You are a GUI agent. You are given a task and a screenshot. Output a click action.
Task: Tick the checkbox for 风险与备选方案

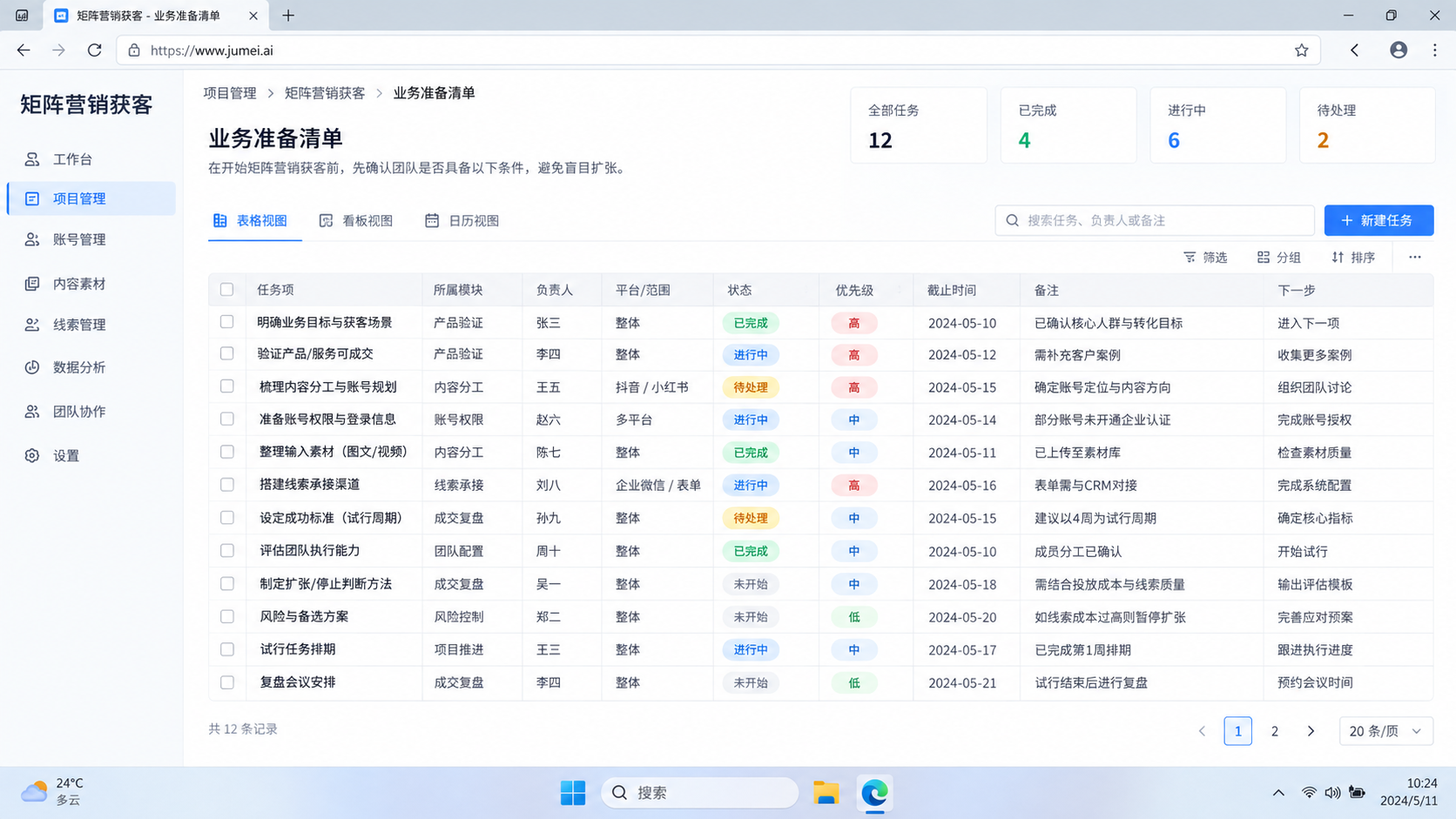[227, 616]
